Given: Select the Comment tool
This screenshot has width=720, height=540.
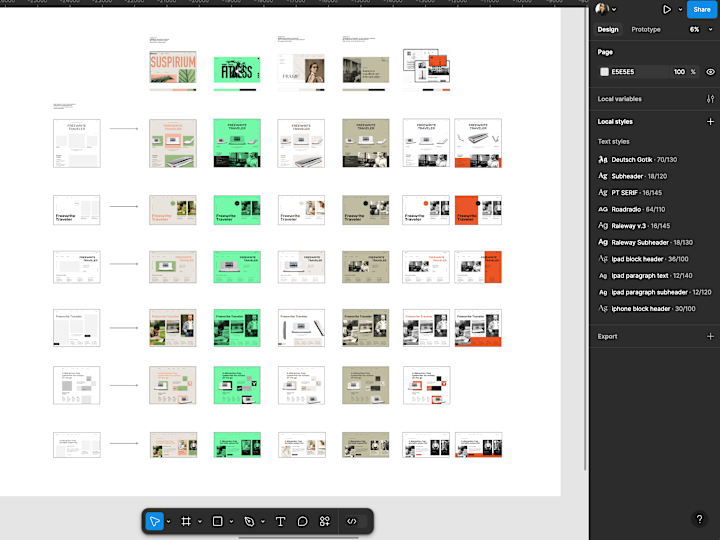Looking at the screenshot, I should (302, 521).
